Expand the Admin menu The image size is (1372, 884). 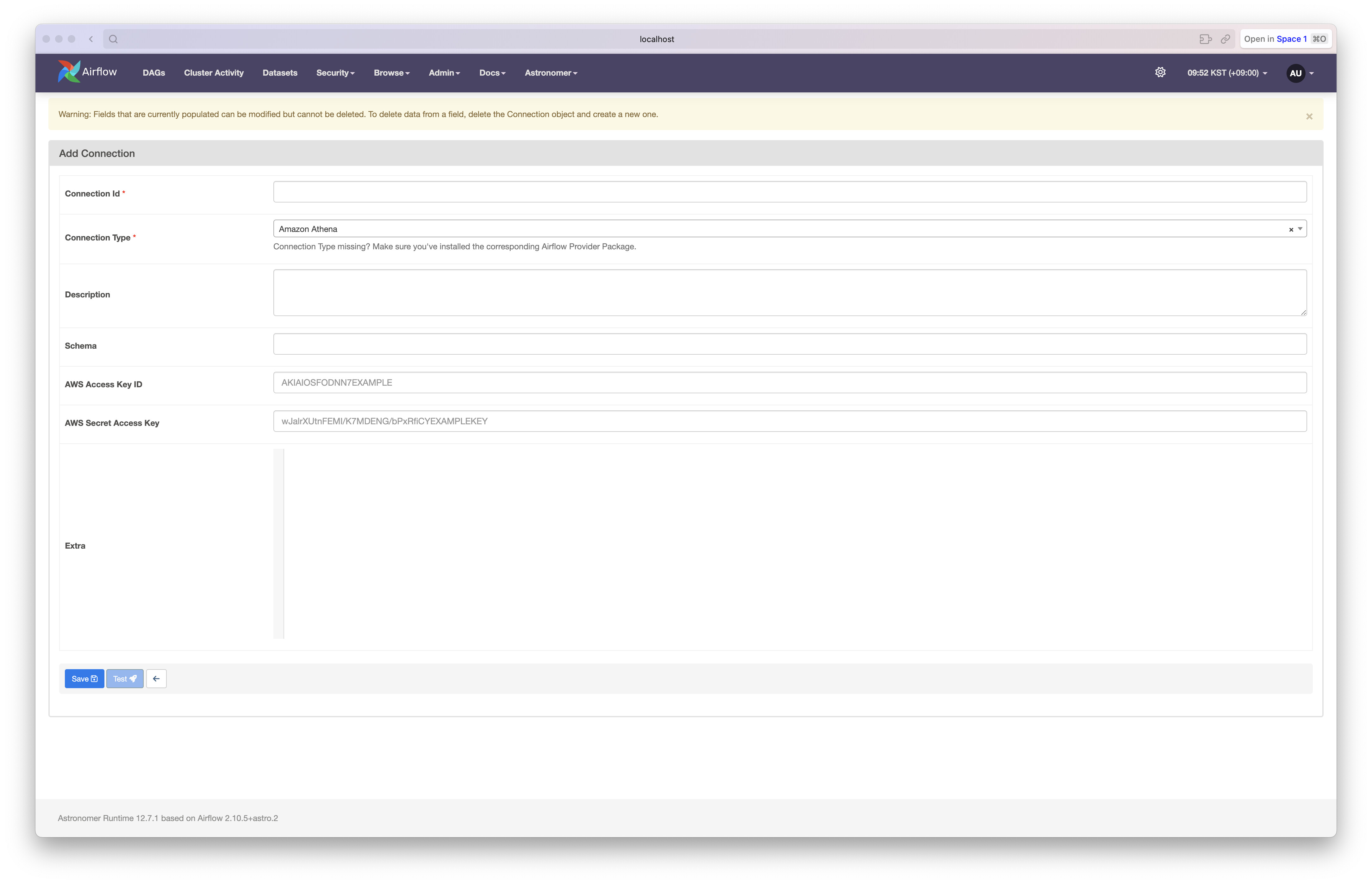click(444, 73)
